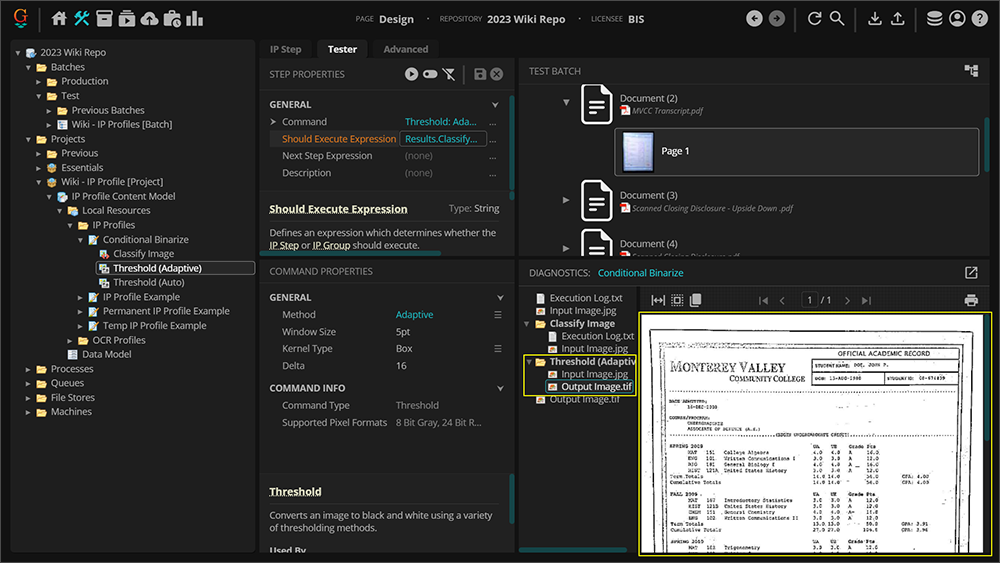The height and width of the screenshot is (563, 1000).
Task: Collapse the GENERAL section in Step Properties
Action: coord(495,105)
